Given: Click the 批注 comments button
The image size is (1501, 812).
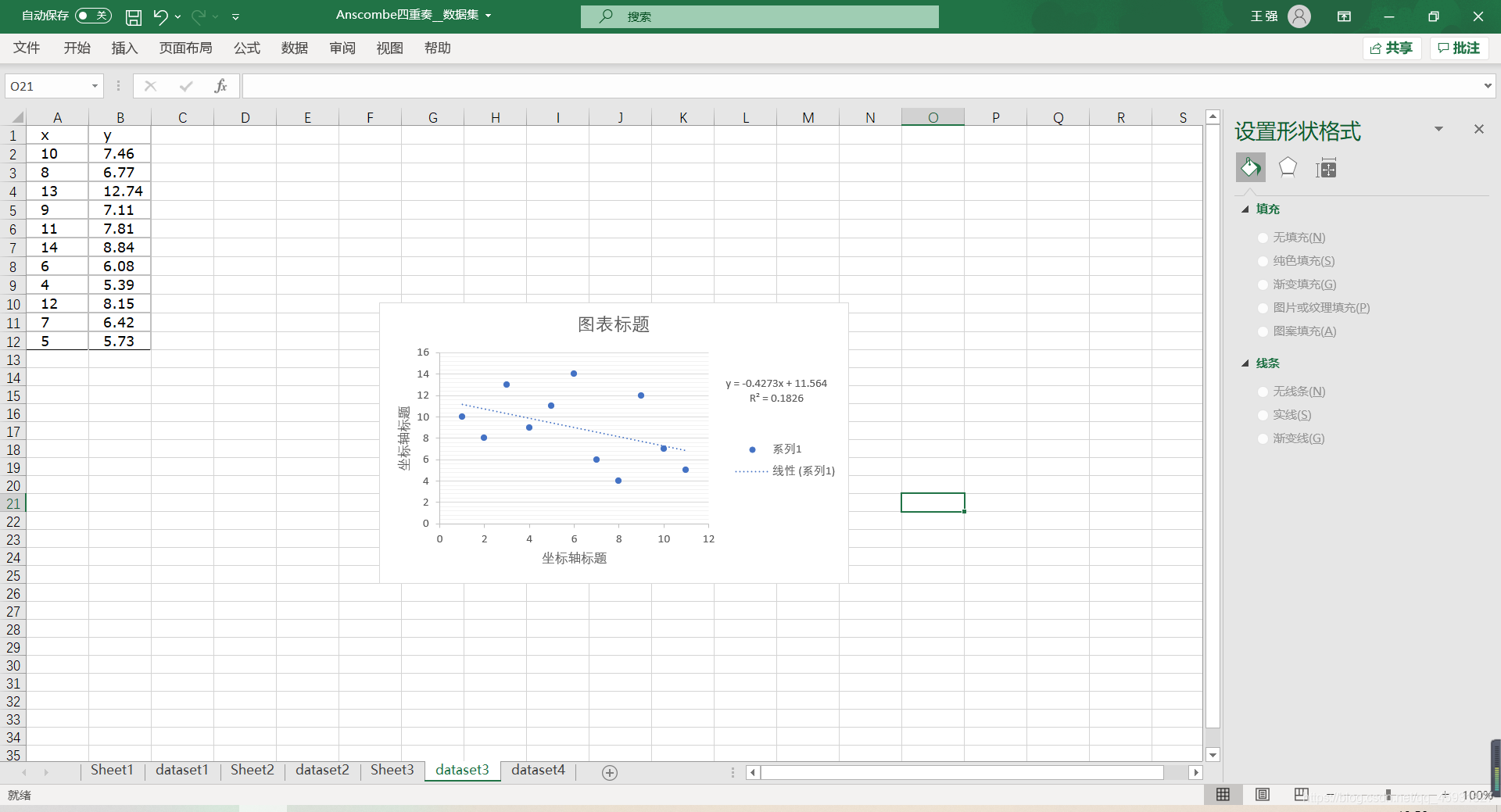Looking at the screenshot, I should tap(1460, 48).
